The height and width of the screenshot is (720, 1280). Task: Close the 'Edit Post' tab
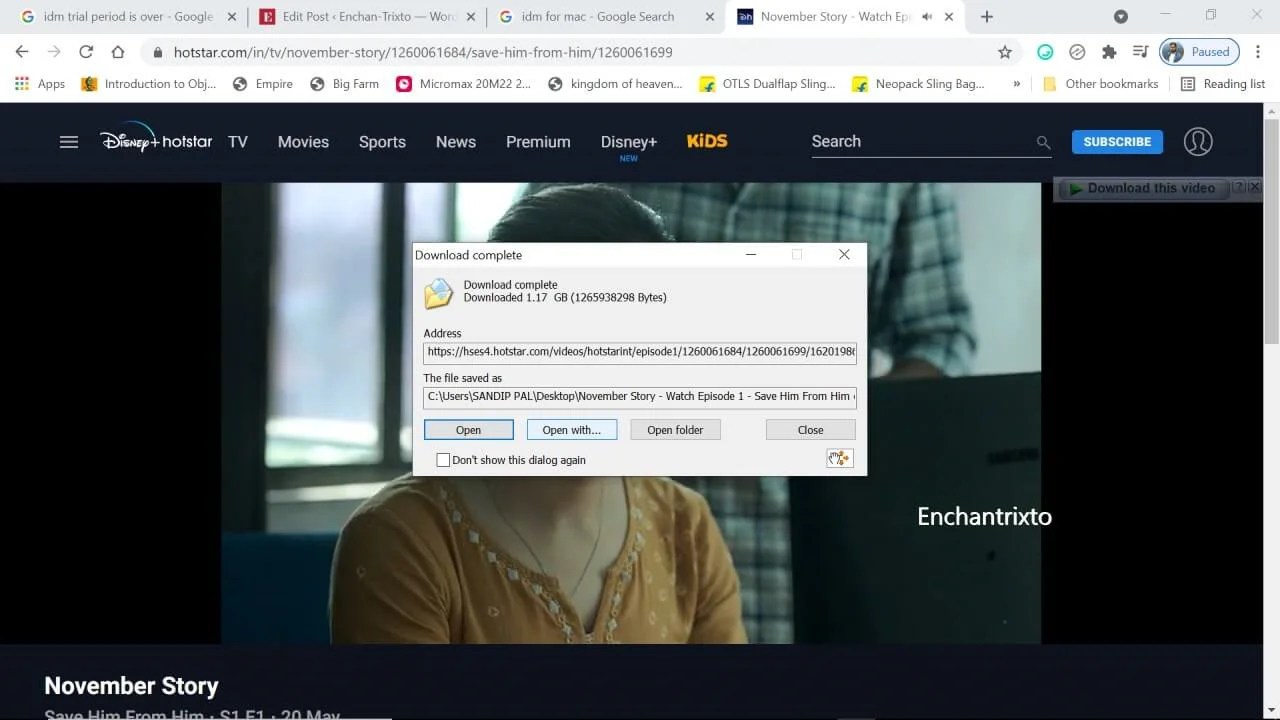[x=471, y=17]
